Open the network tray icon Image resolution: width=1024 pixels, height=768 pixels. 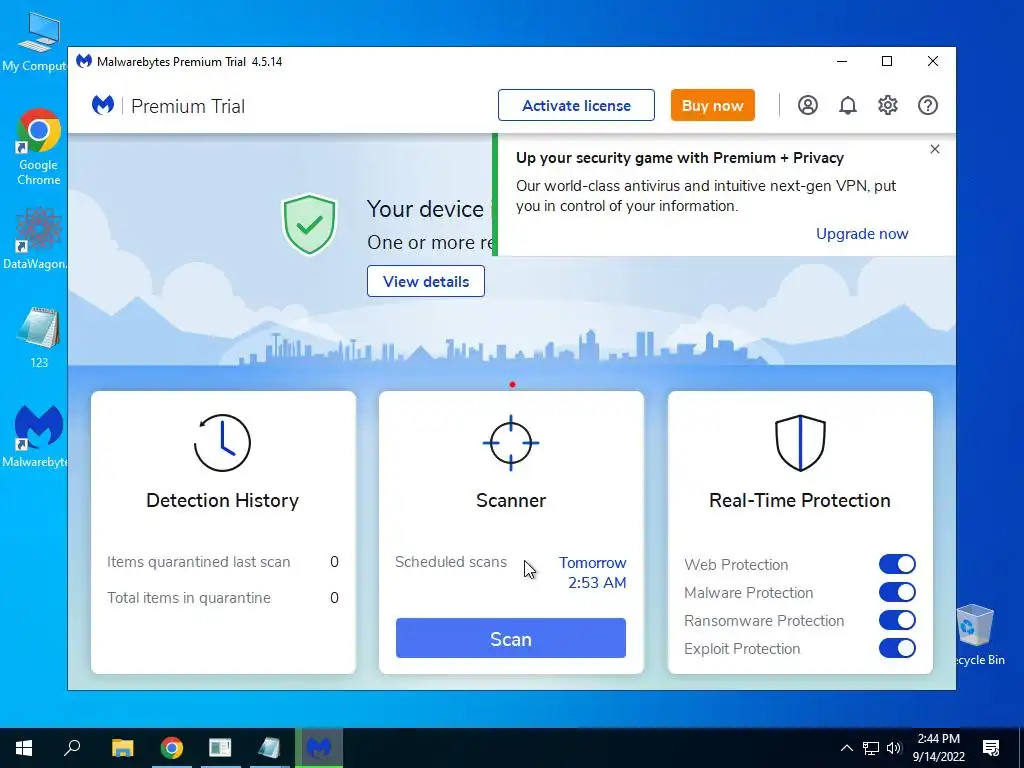click(871, 748)
